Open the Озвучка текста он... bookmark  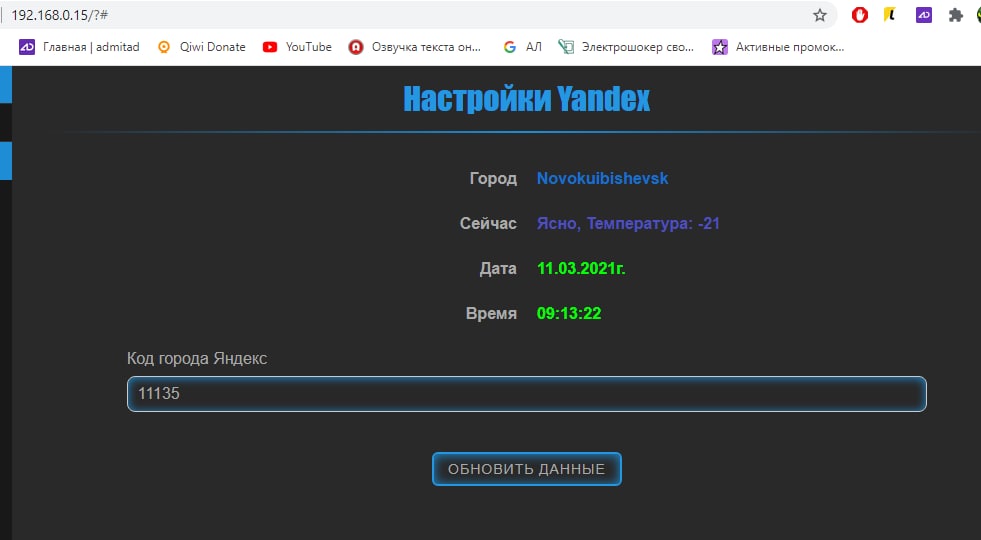(415, 47)
